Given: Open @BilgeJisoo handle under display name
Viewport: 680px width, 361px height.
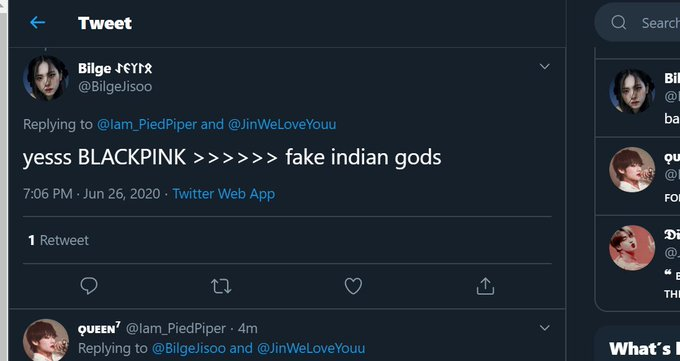Looking at the screenshot, I should point(115,86).
